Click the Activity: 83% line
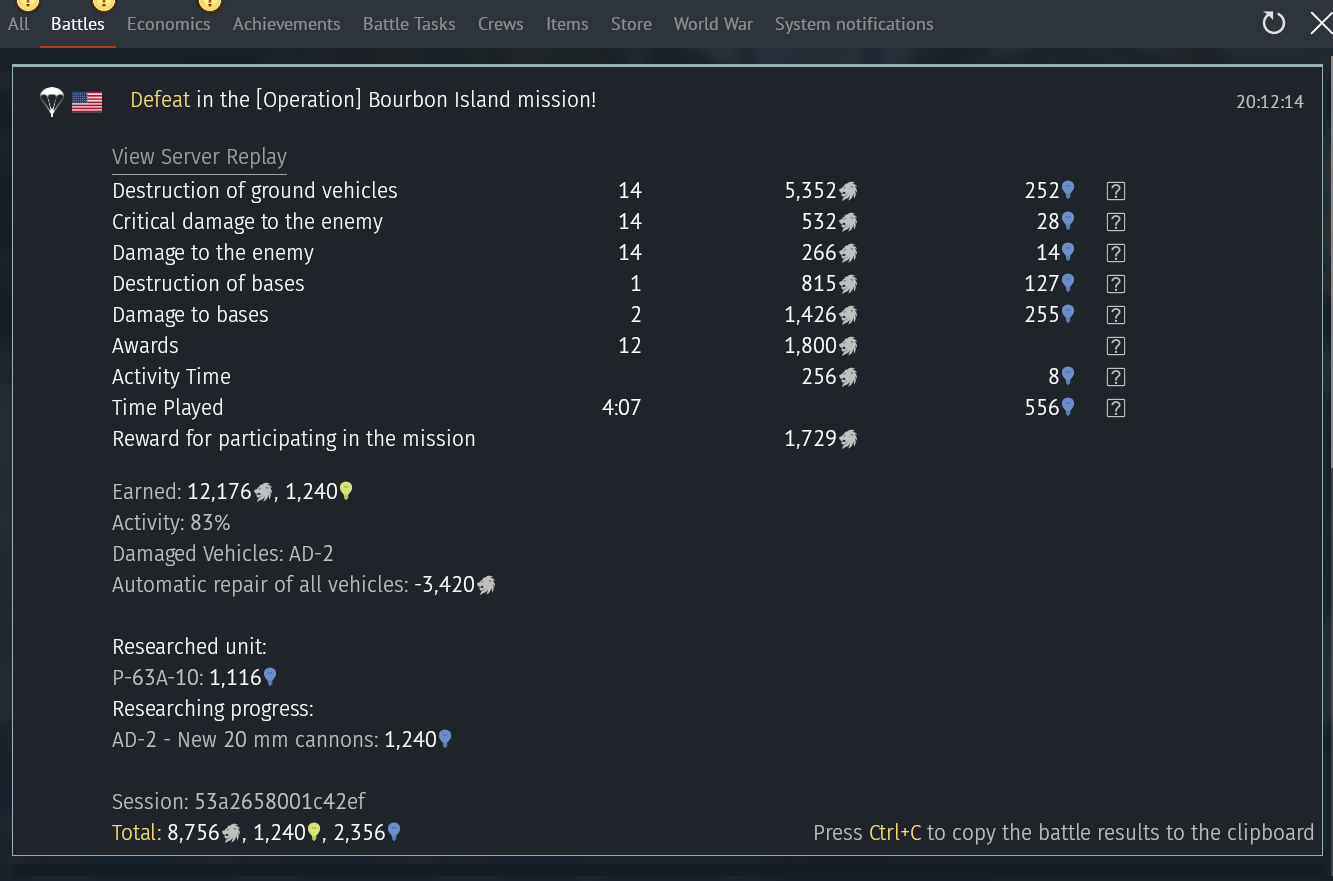This screenshot has height=881, width=1333. 171,523
